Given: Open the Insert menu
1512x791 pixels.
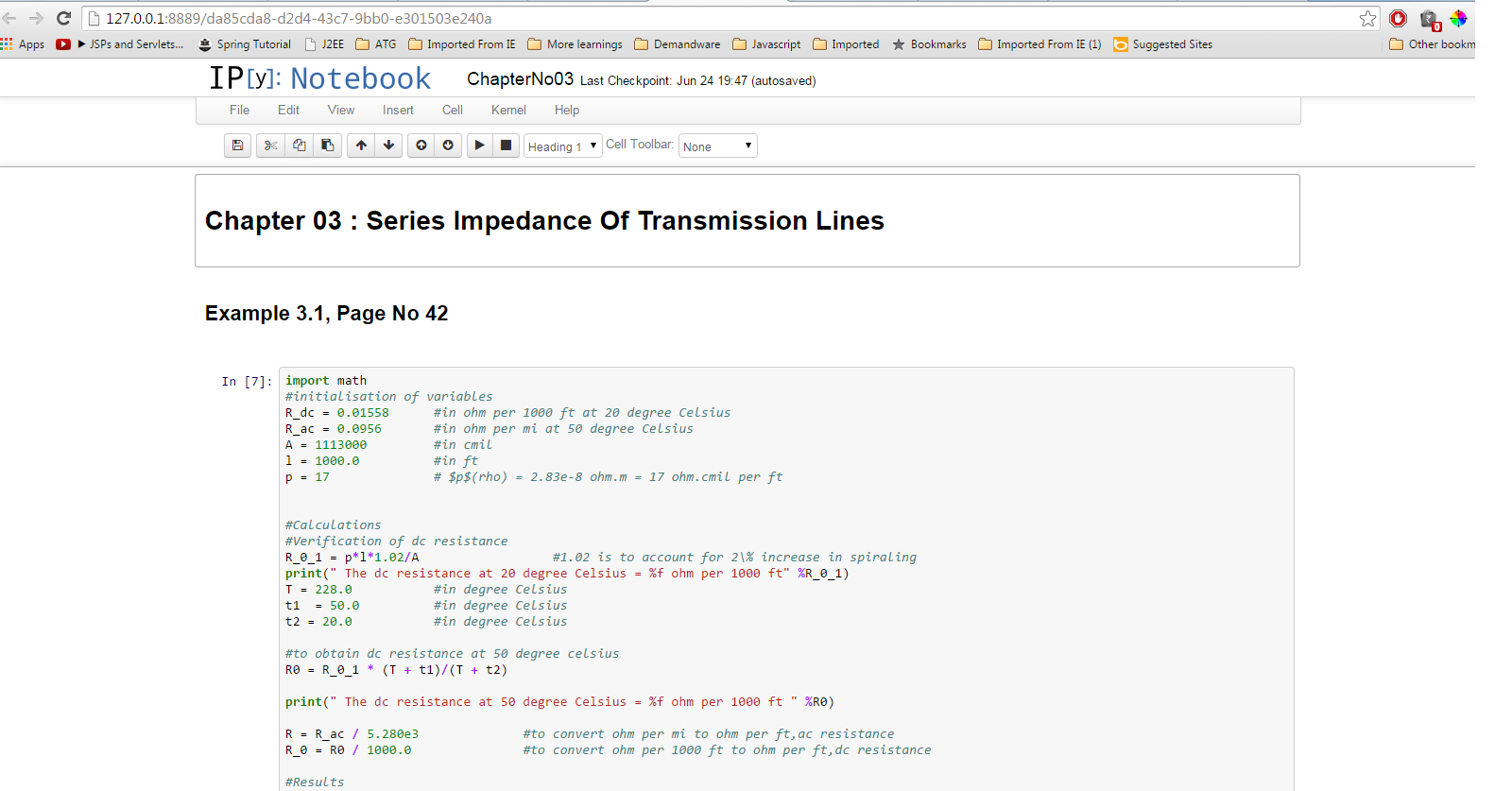Looking at the screenshot, I should (398, 111).
